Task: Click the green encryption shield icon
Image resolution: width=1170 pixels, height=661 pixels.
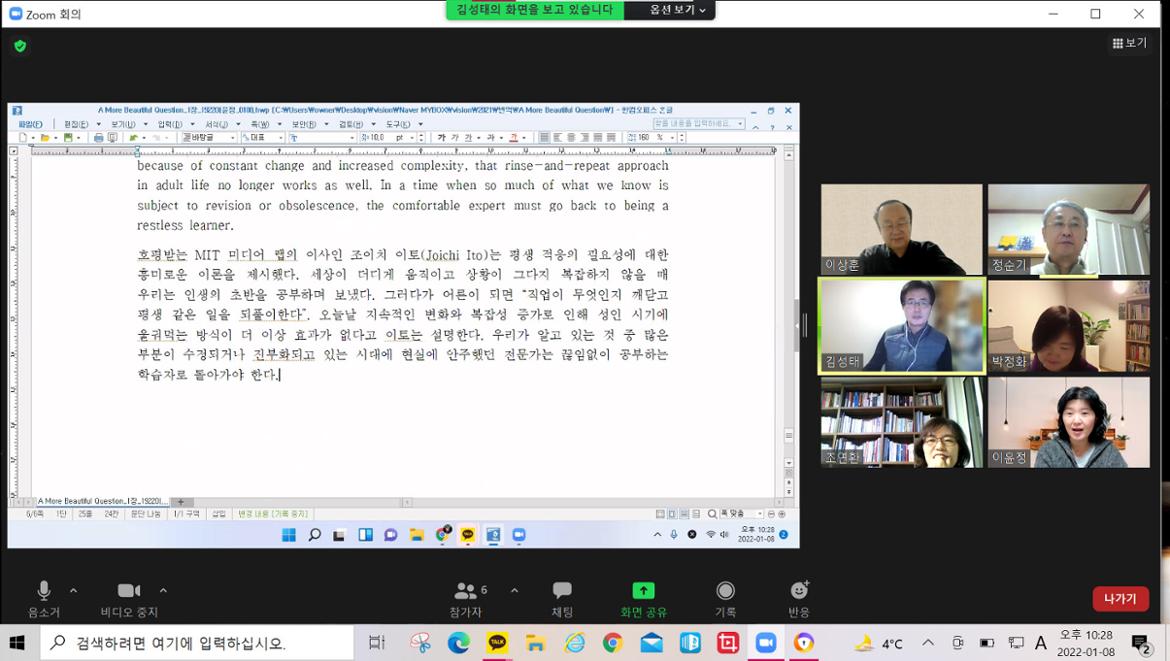Action: click(20, 46)
